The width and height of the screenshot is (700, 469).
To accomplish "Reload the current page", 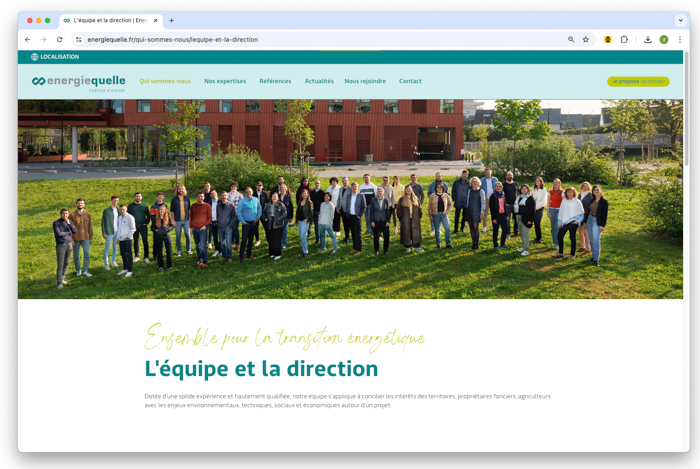I will (x=59, y=40).
